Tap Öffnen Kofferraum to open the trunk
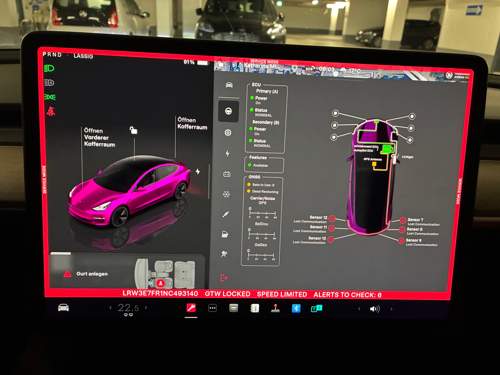500x375 pixels. coord(192,123)
